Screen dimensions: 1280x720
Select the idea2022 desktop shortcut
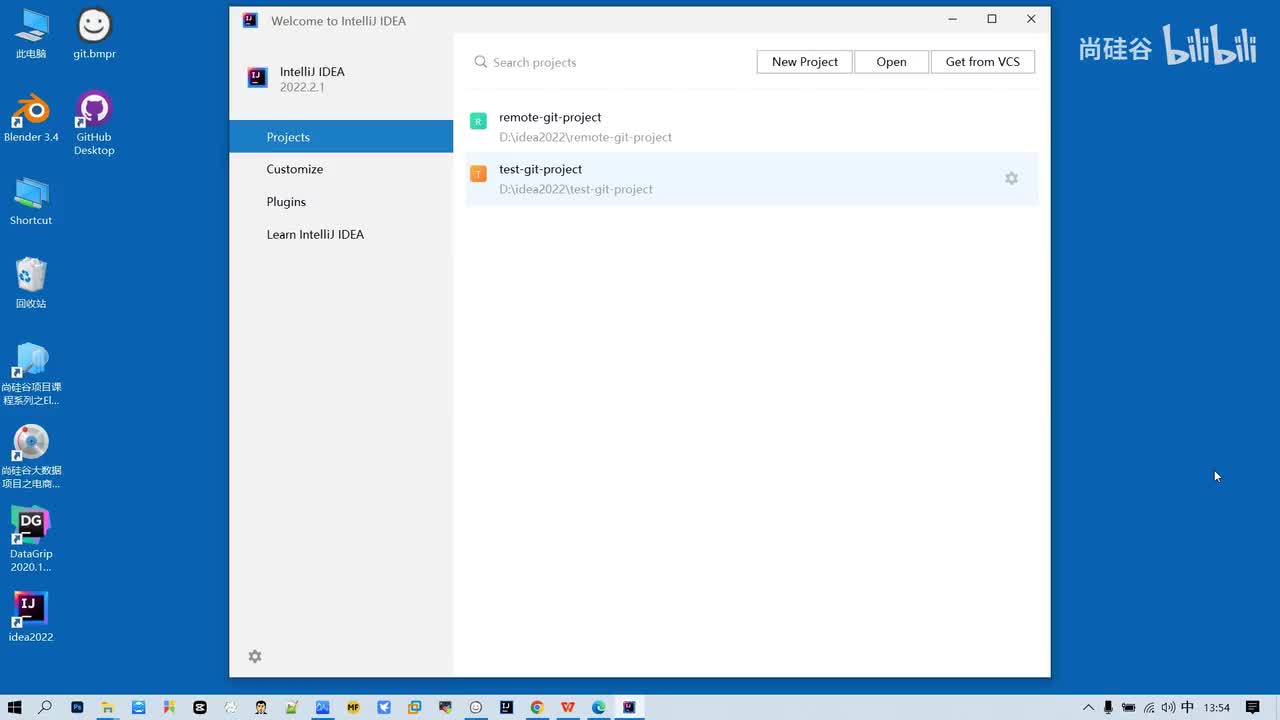[x=31, y=616]
